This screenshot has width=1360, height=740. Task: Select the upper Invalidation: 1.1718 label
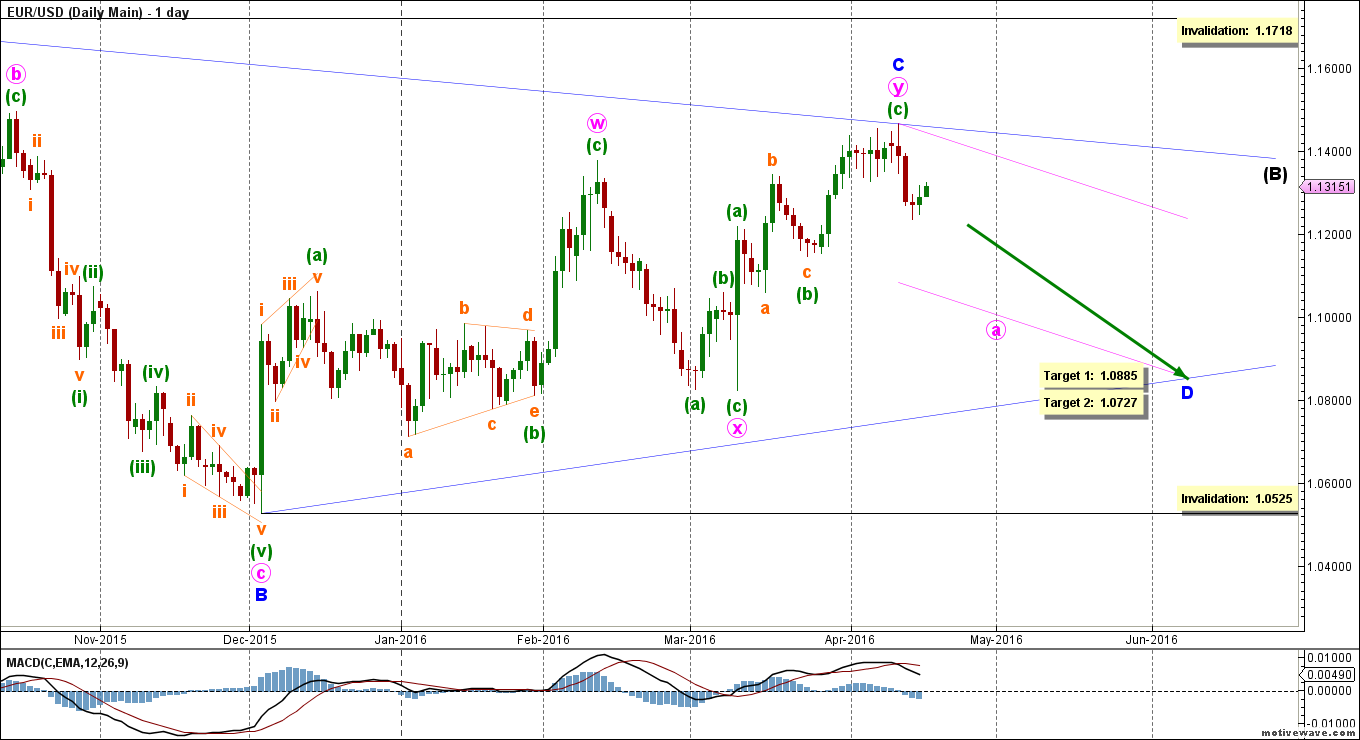[x=1237, y=31]
